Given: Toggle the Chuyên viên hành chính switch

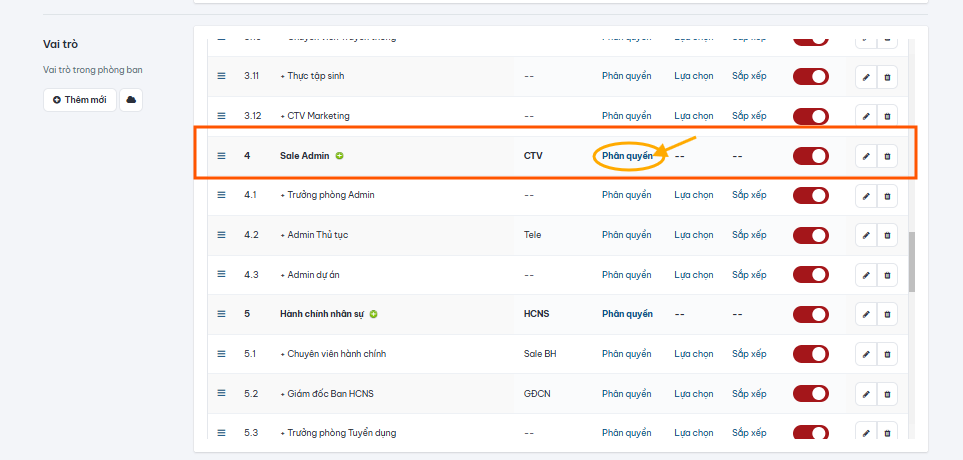Looking at the screenshot, I should coord(811,354).
